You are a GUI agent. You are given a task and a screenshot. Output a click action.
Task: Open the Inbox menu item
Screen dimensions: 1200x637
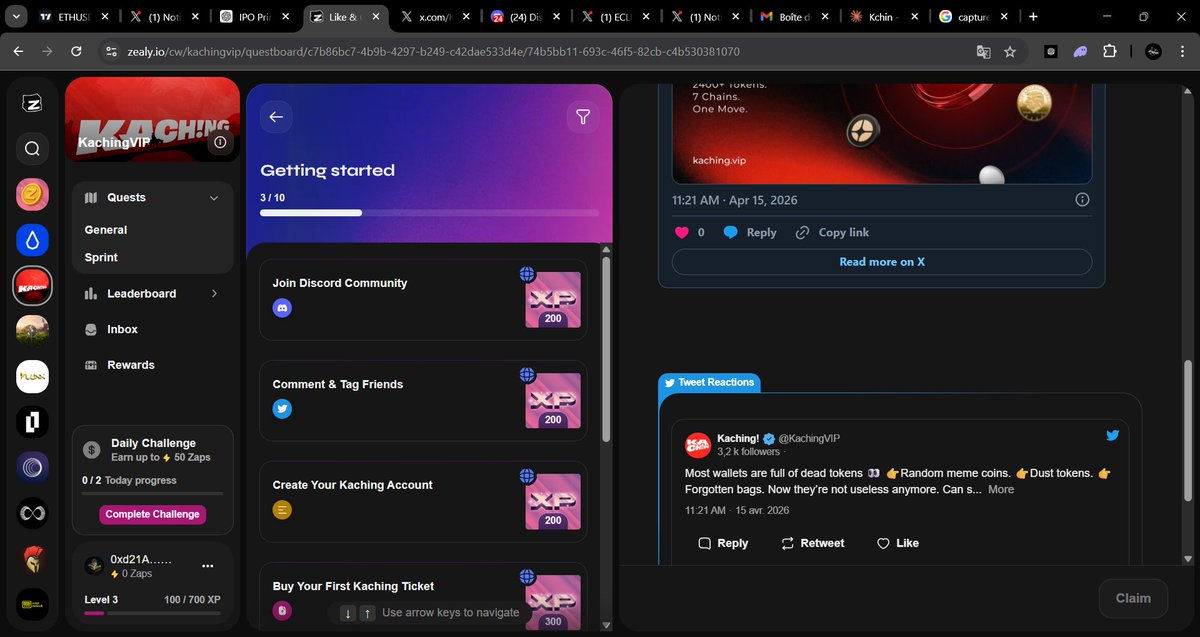coord(122,329)
